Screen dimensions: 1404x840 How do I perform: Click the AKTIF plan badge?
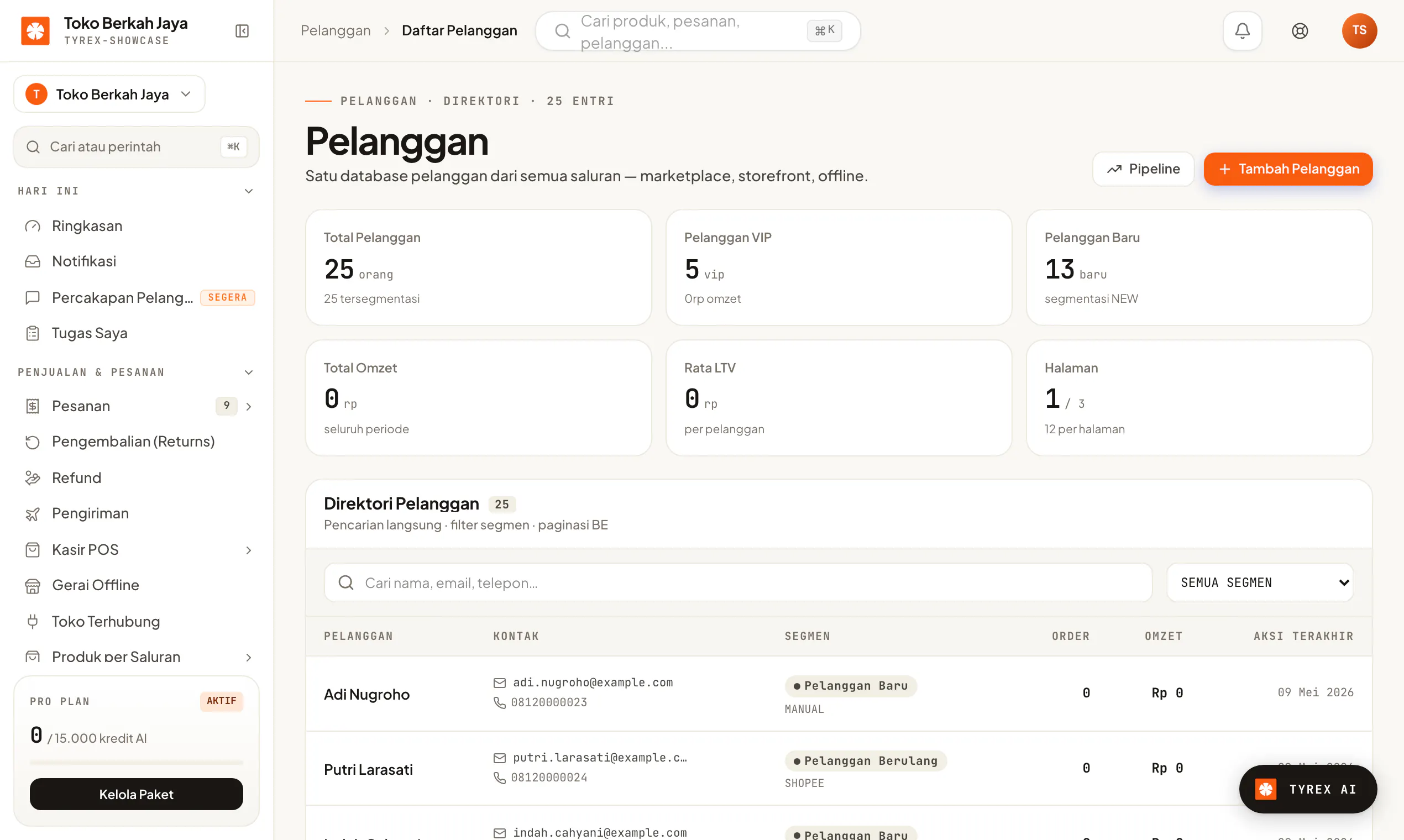(221, 701)
